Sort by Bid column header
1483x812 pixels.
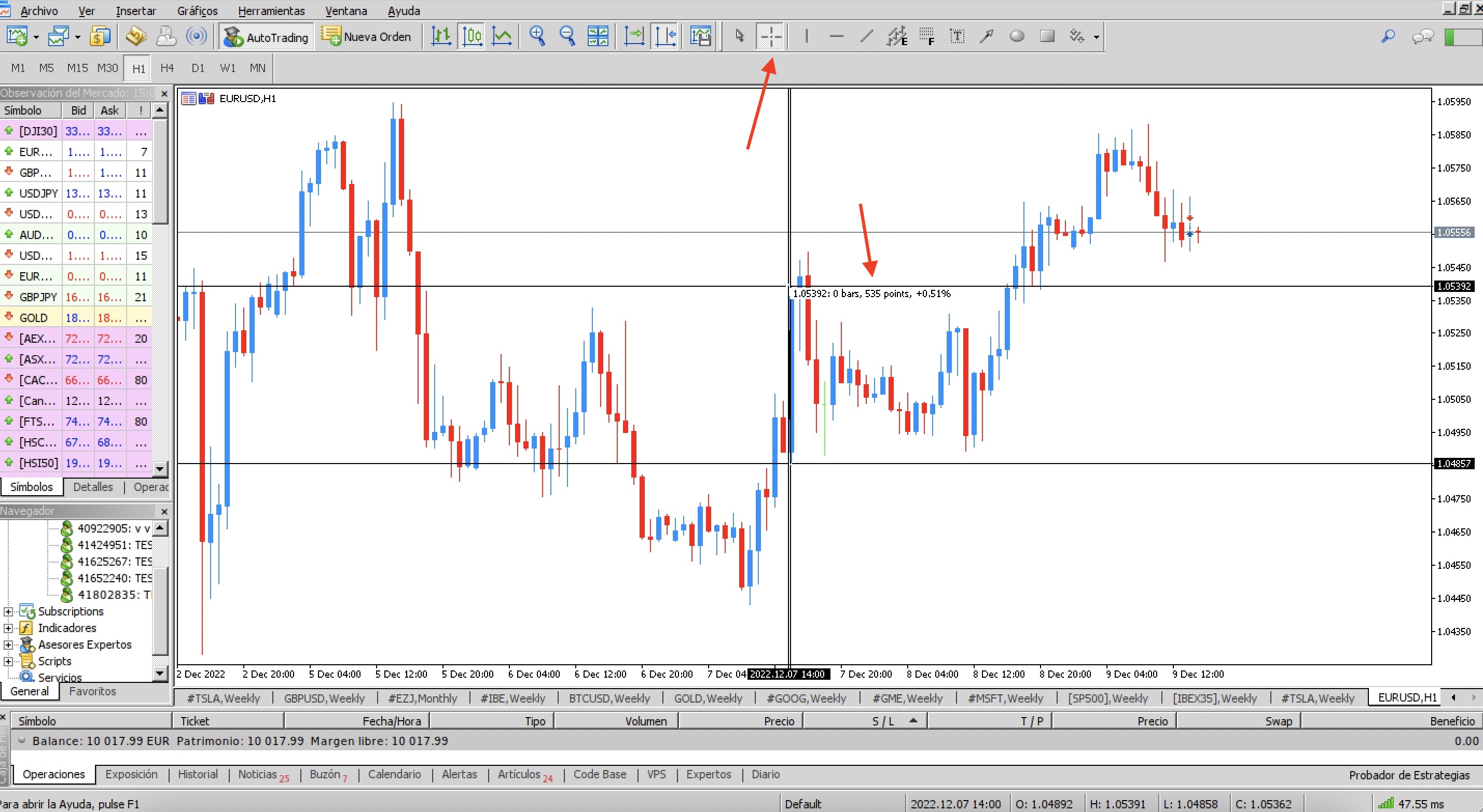click(78, 110)
